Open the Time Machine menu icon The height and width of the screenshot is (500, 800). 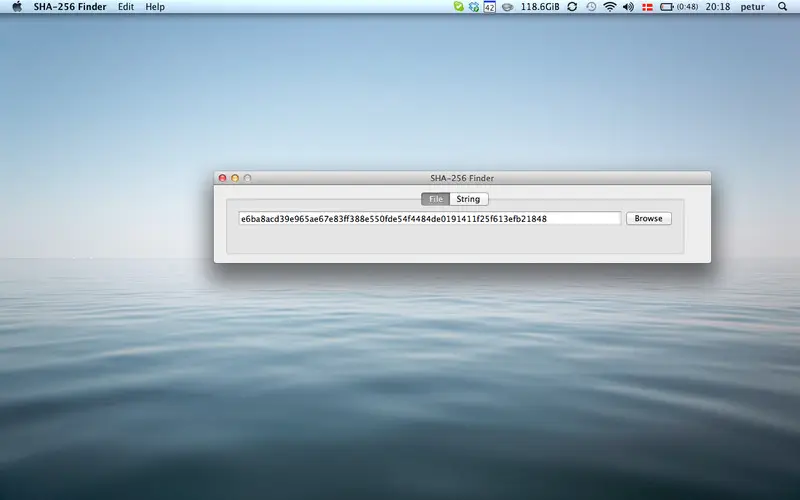[591, 7]
